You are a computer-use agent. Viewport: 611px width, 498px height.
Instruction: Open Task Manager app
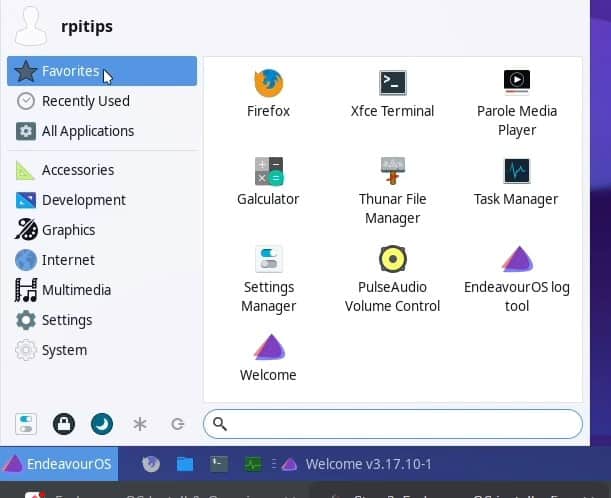tap(516, 182)
